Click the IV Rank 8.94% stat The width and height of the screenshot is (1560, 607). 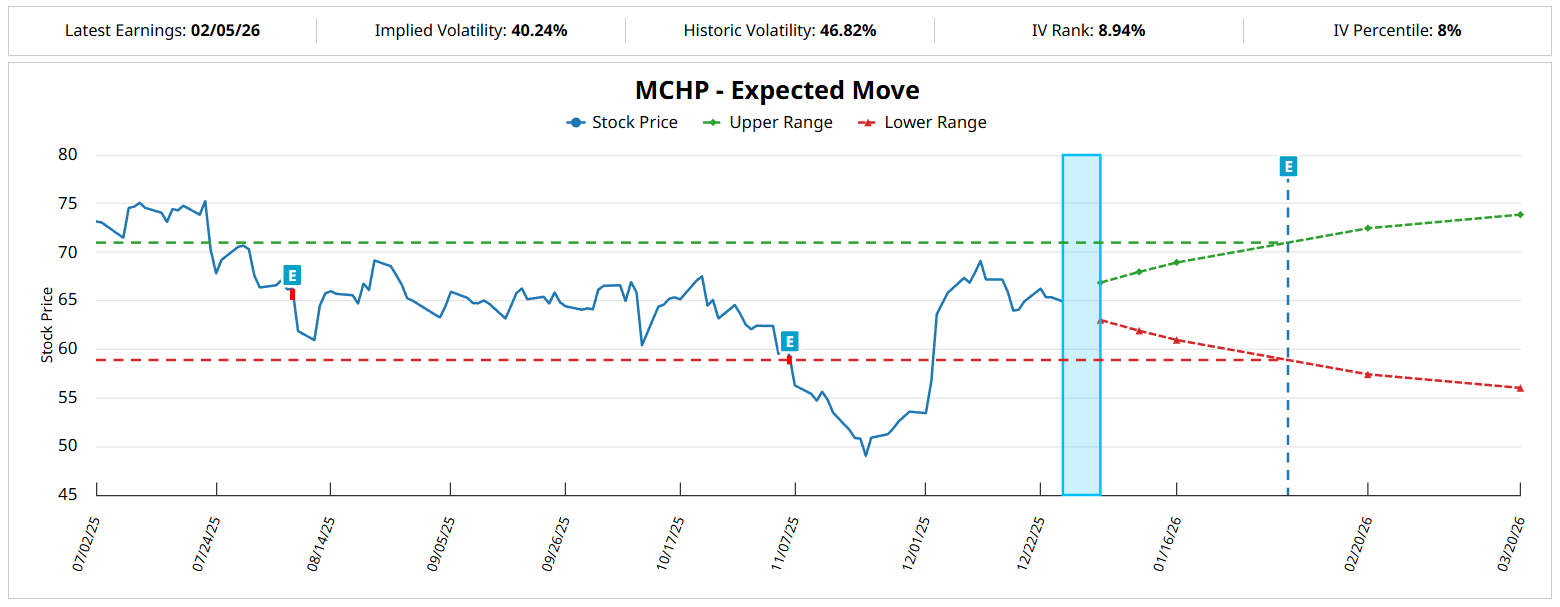(1121, 30)
